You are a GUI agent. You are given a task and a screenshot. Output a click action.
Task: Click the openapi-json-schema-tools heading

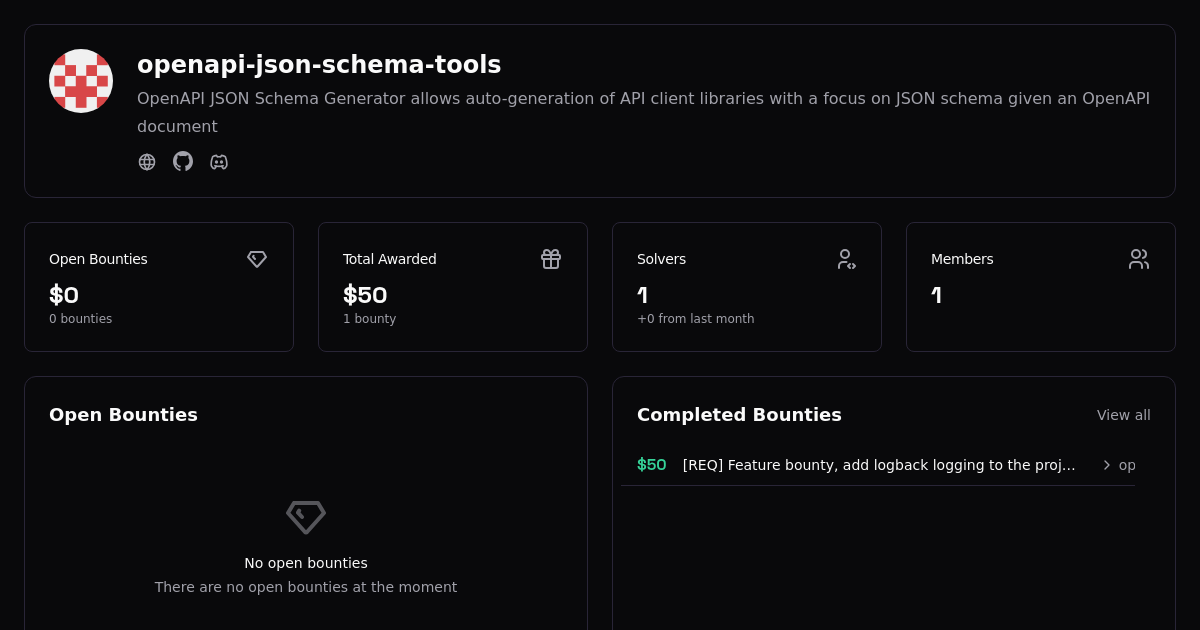(319, 65)
